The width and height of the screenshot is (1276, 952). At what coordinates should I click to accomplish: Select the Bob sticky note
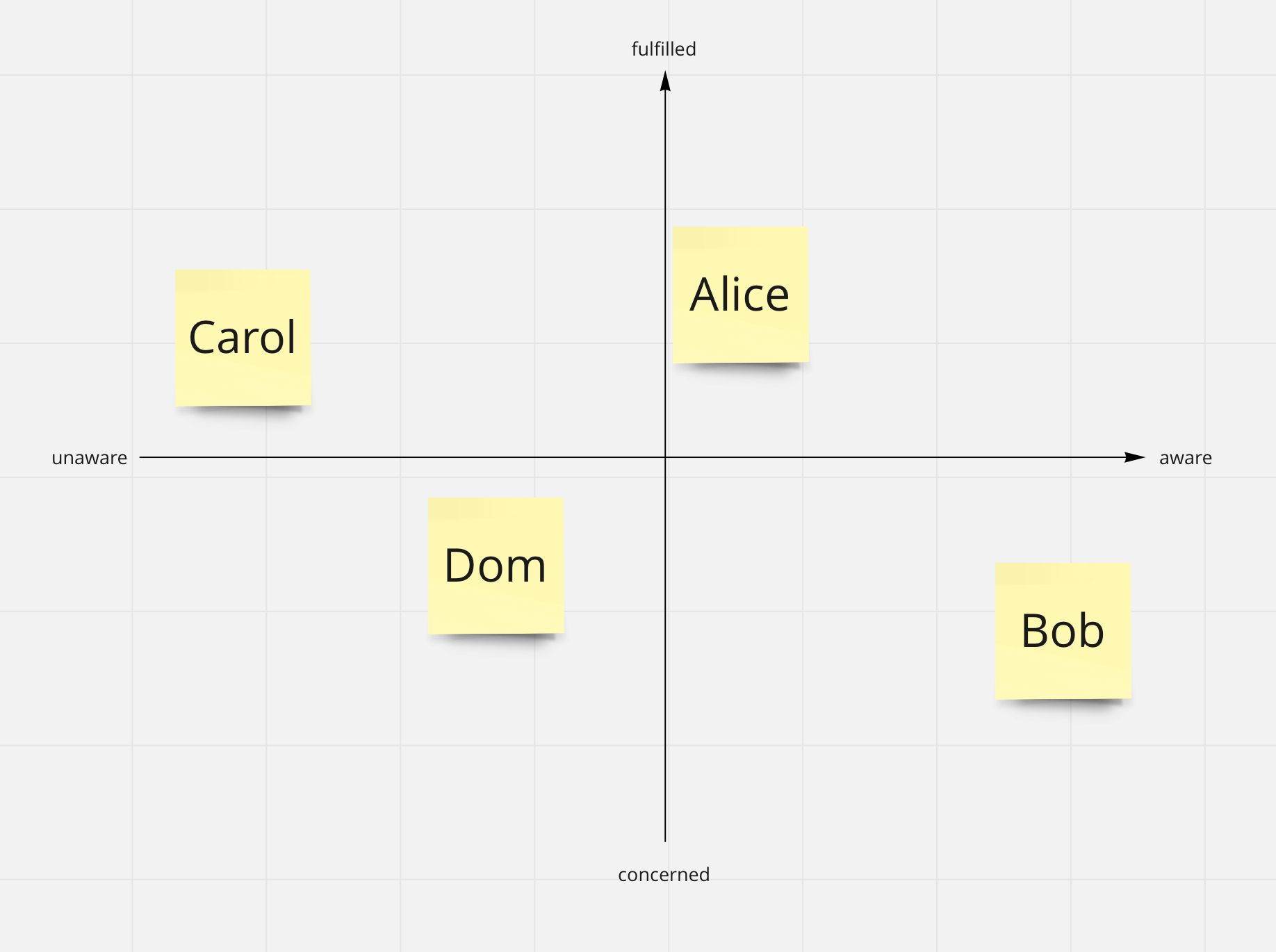[x=1063, y=630]
